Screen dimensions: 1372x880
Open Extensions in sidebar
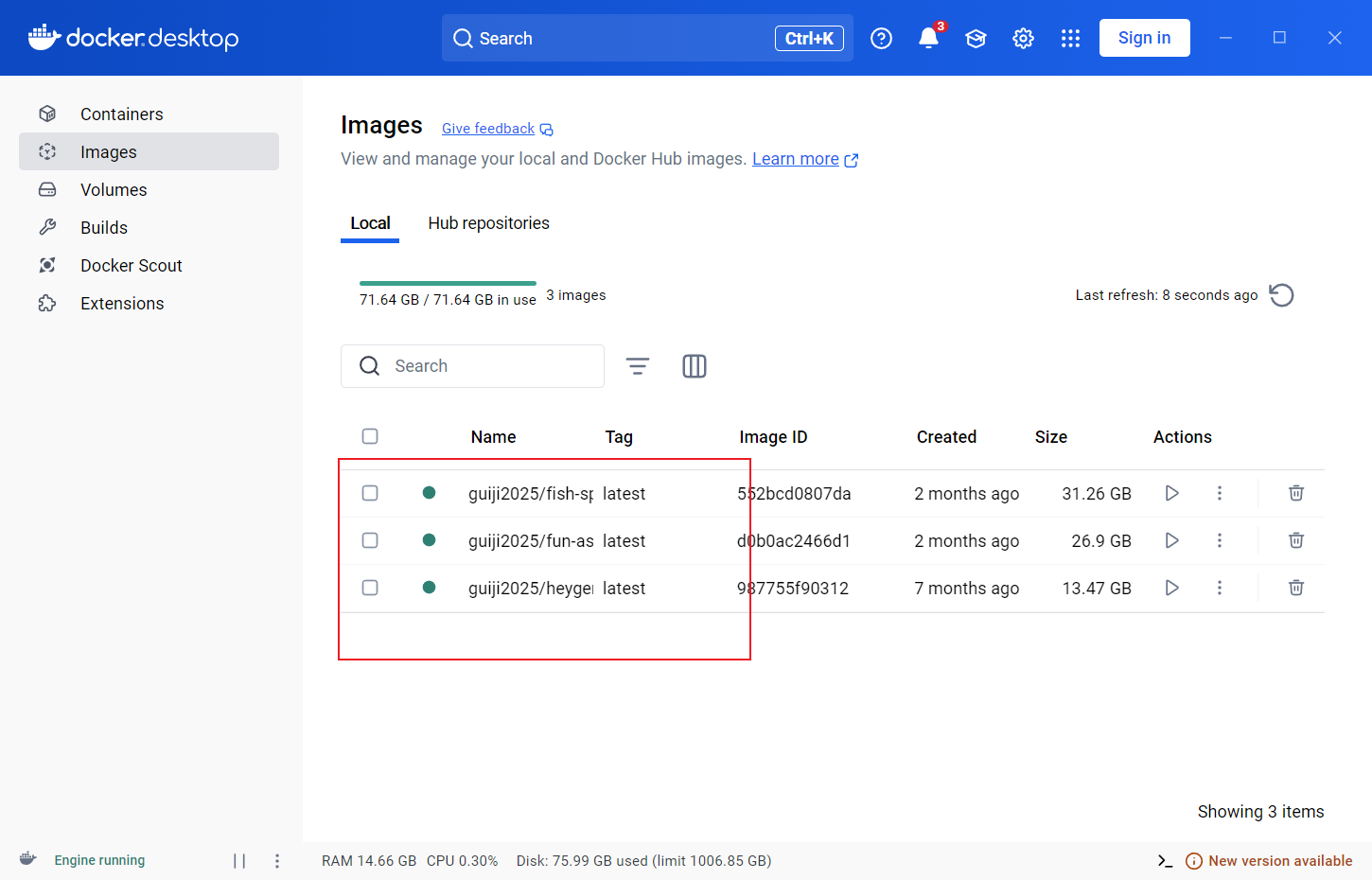(149, 303)
